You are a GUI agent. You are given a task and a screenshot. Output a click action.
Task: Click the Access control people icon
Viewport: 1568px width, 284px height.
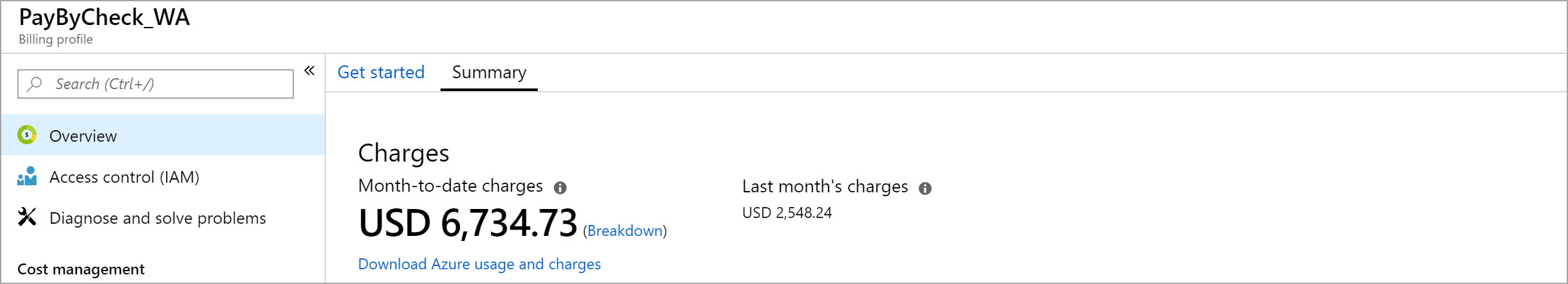pyautogui.click(x=27, y=176)
